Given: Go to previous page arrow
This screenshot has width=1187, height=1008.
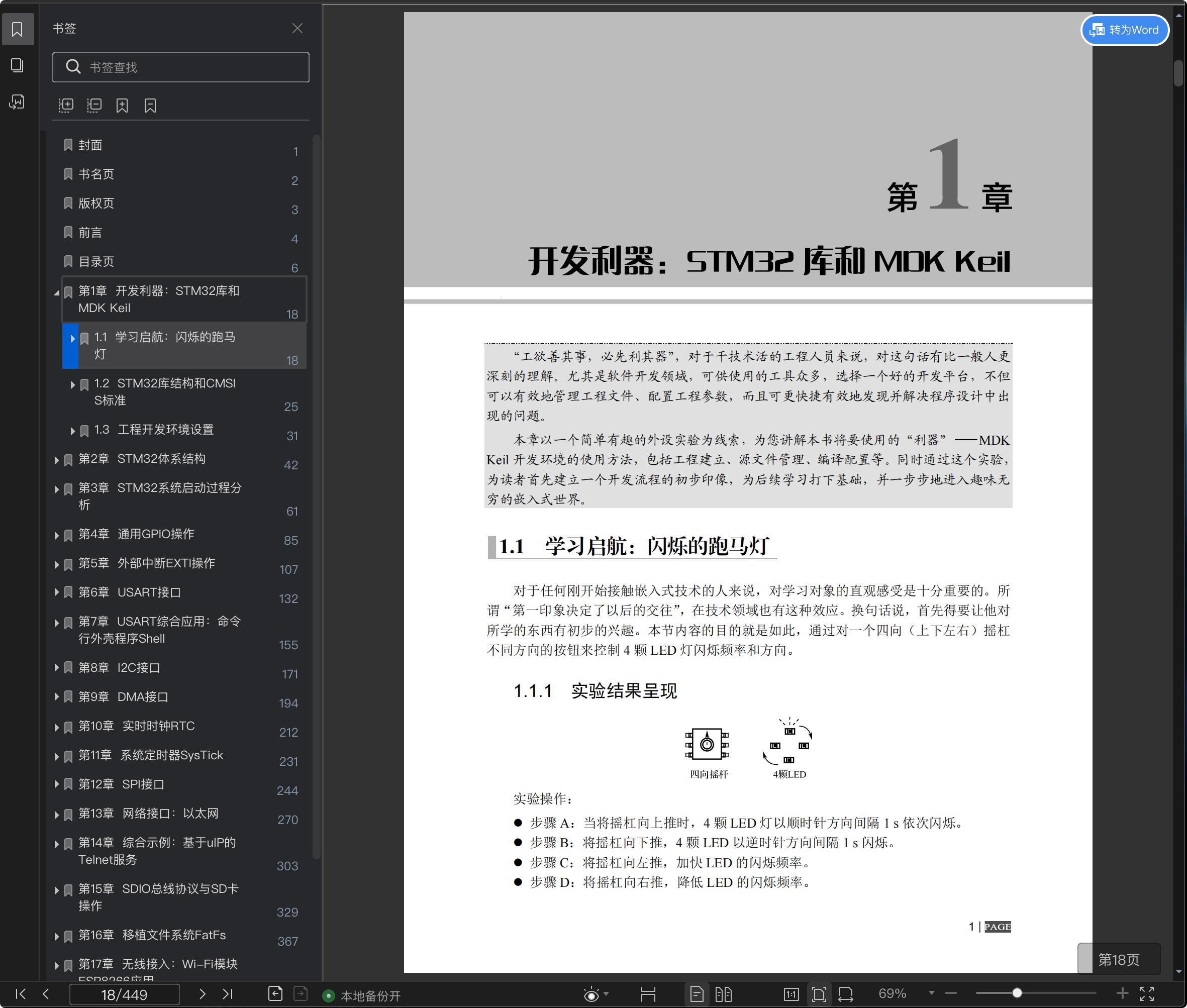Looking at the screenshot, I should (x=46, y=994).
